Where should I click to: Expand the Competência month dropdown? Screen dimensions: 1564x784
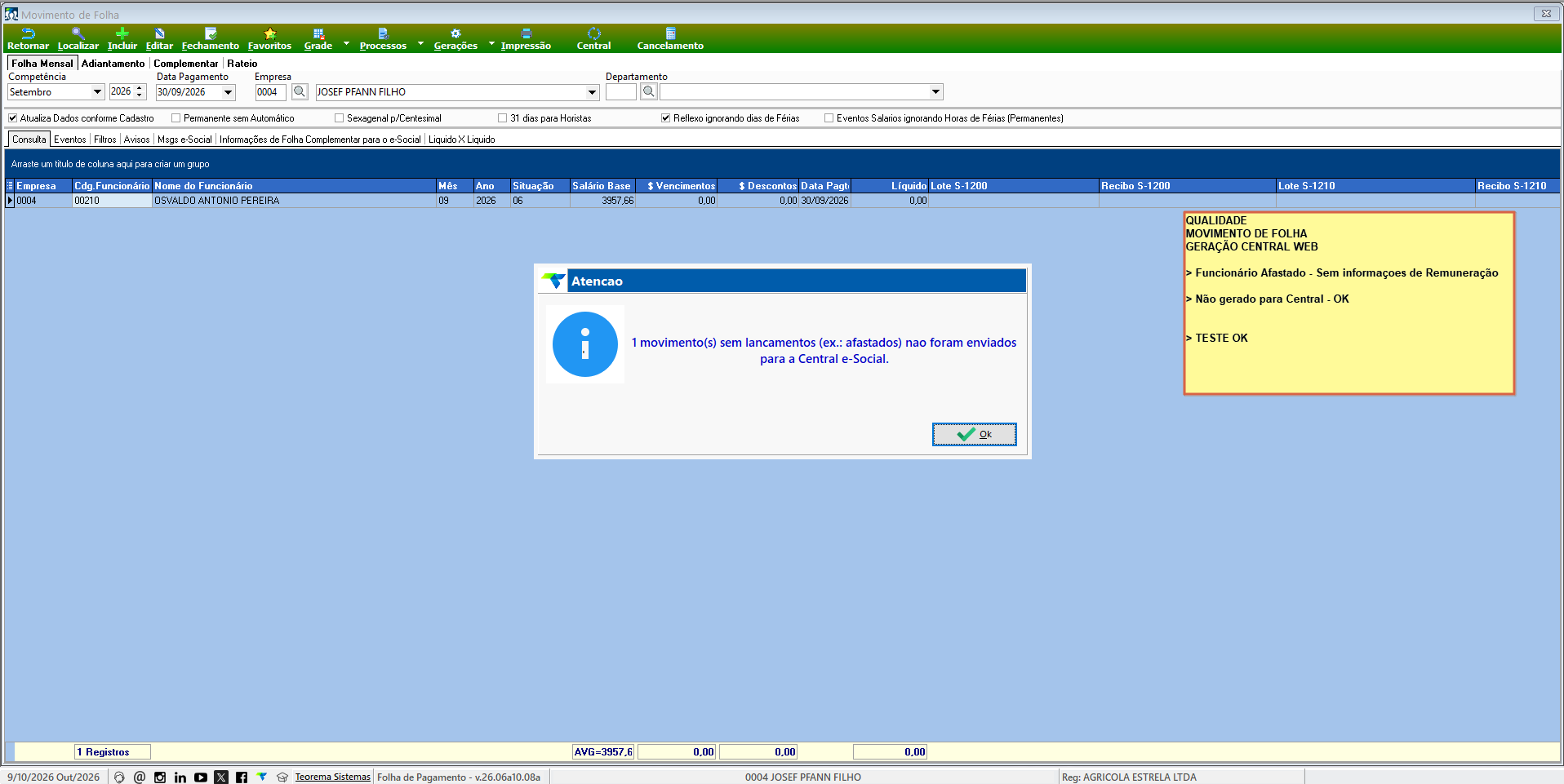97,92
